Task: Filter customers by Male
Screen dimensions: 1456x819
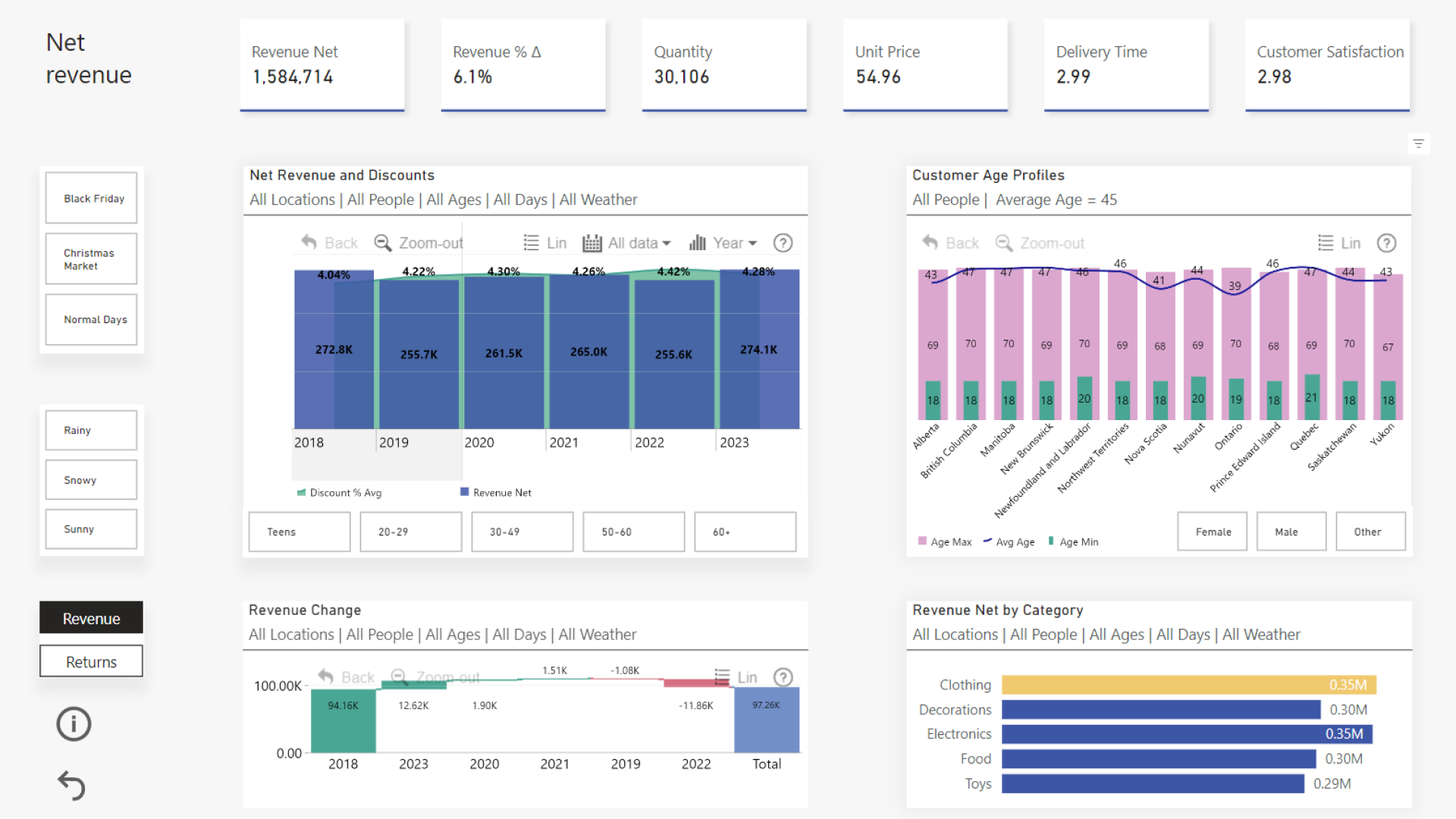Action: click(1291, 532)
